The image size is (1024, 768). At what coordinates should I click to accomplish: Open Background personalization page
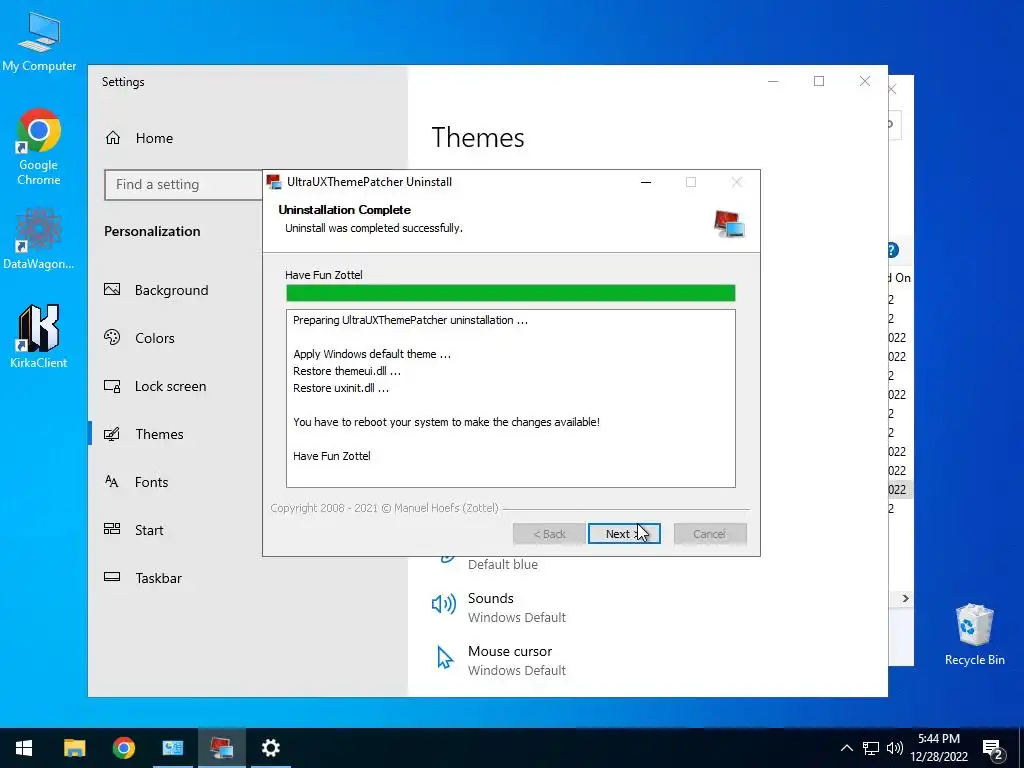point(157,290)
